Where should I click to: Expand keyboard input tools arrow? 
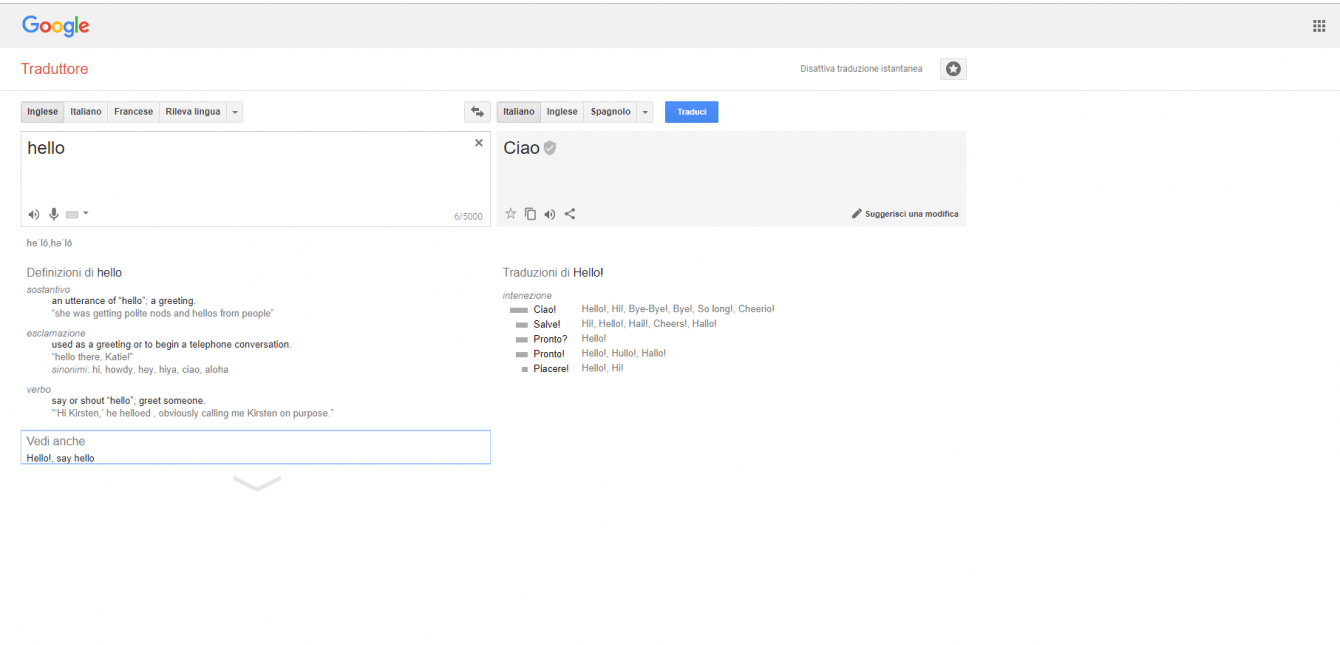coord(86,213)
